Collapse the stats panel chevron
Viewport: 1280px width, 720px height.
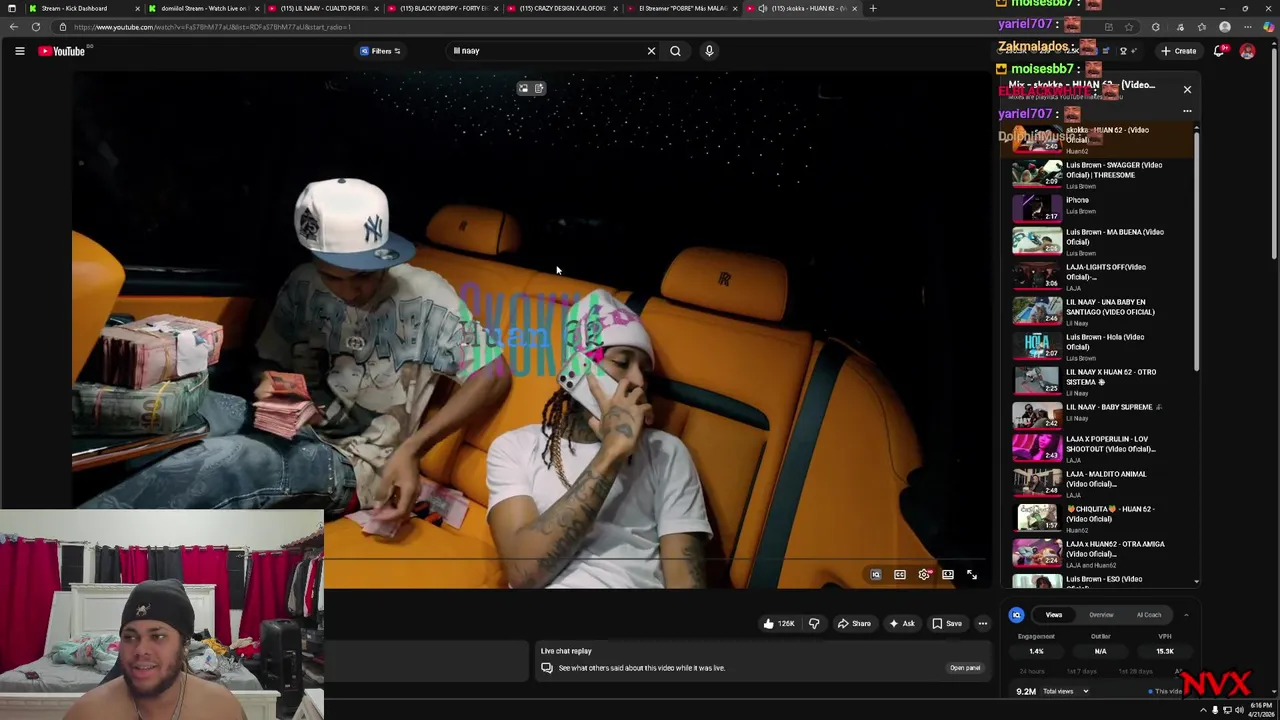[1186, 615]
